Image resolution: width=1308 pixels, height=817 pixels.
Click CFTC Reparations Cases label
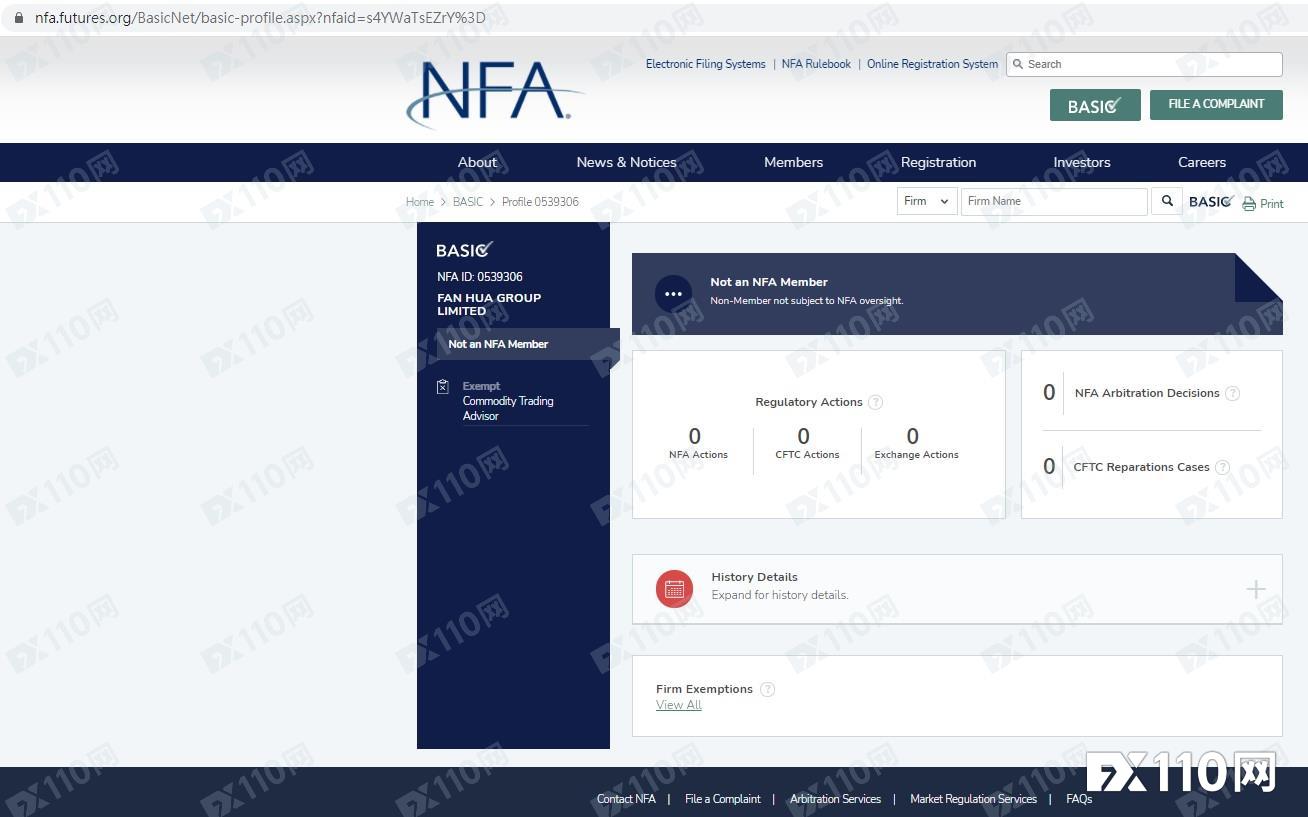(1141, 467)
